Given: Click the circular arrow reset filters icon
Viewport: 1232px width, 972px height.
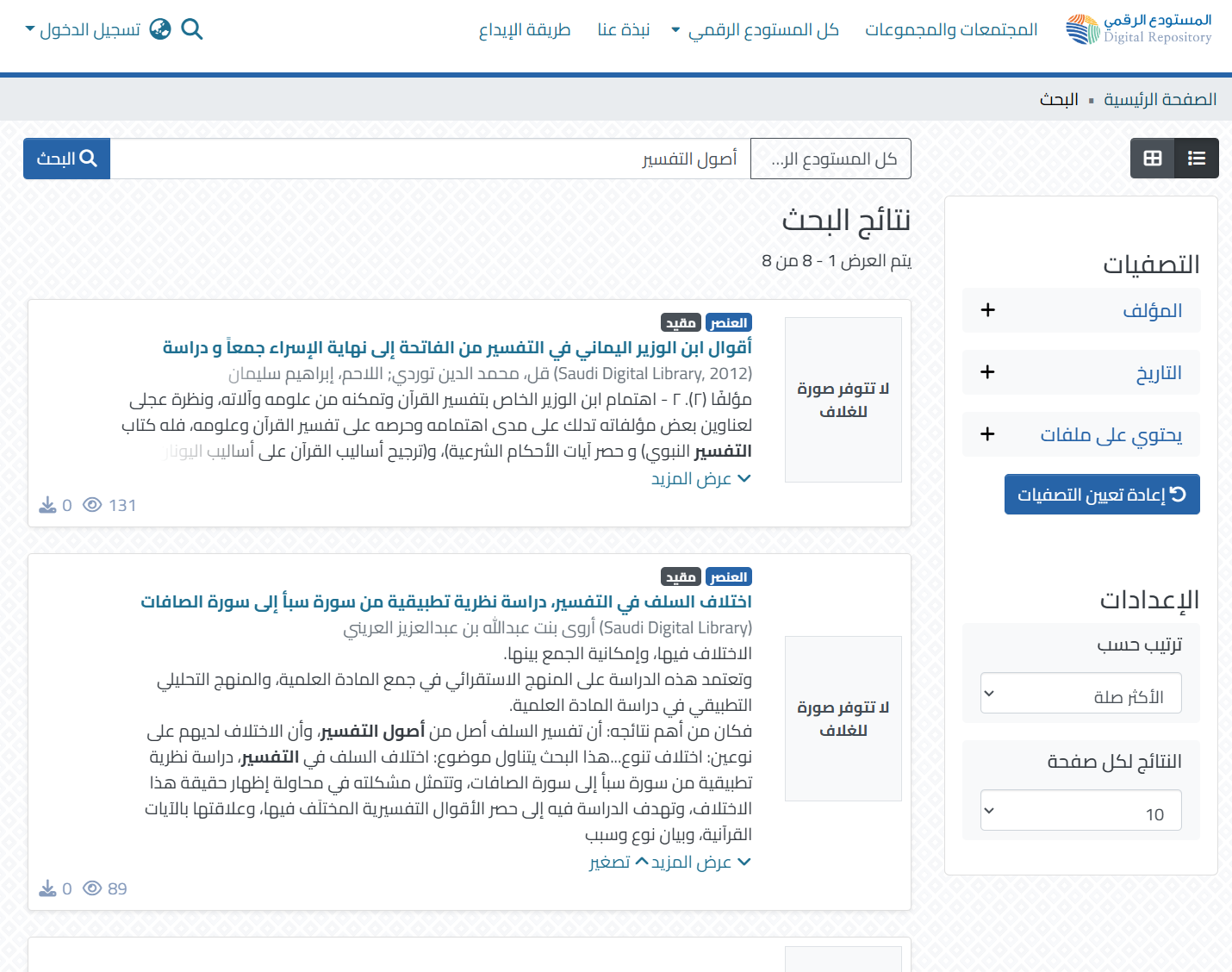Looking at the screenshot, I should (x=1178, y=494).
